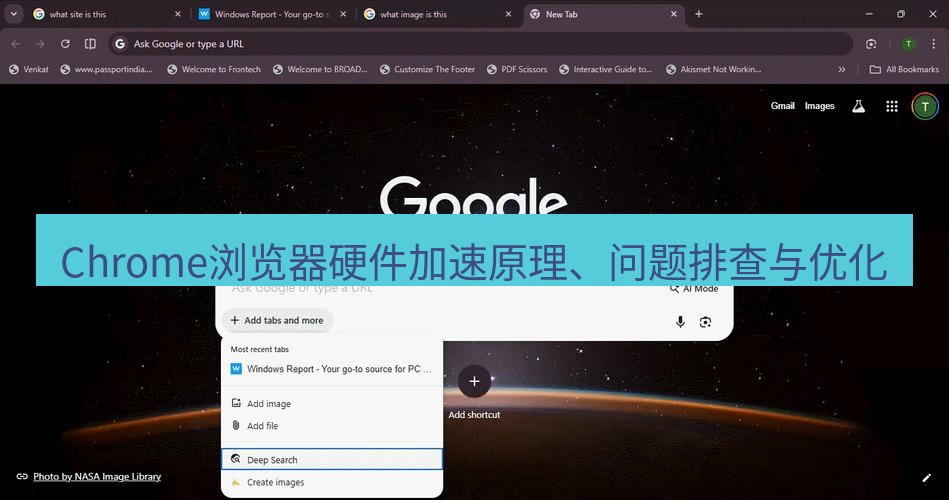949x500 pixels.
Task: Open Search Labs flask icon
Action: coord(858,107)
